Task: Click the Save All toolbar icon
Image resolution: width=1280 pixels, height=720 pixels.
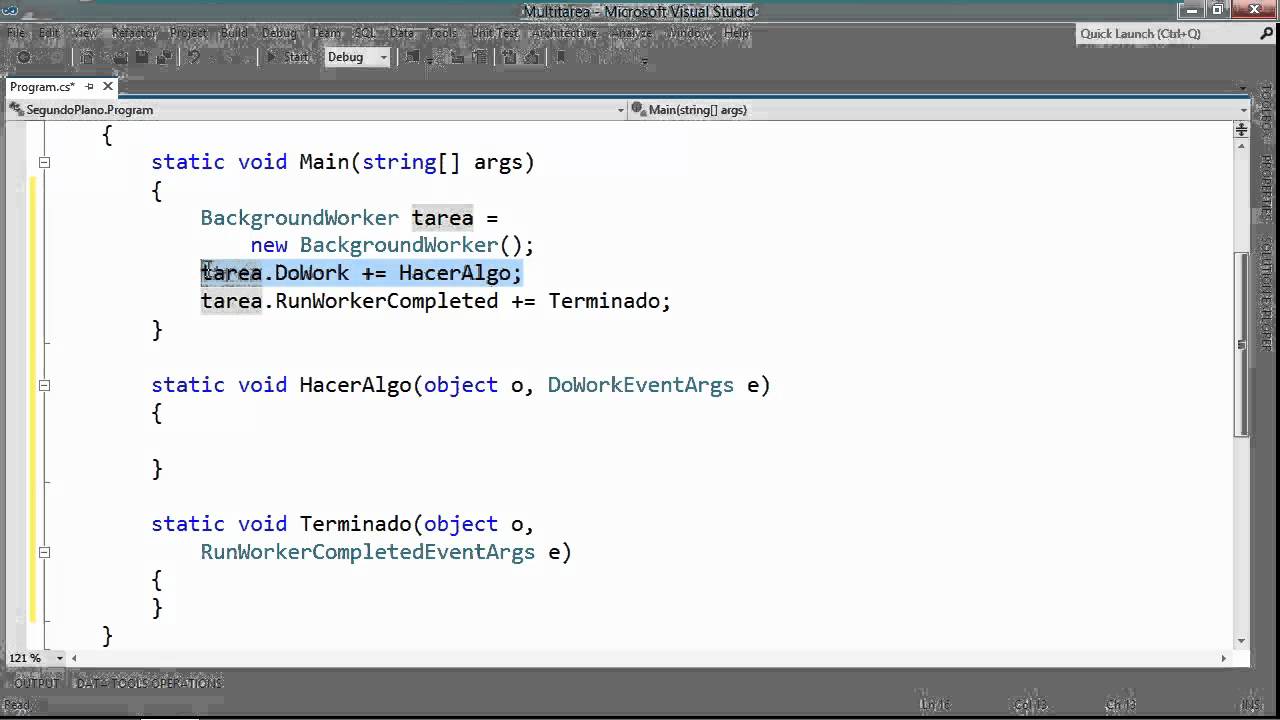Action: click(162, 58)
